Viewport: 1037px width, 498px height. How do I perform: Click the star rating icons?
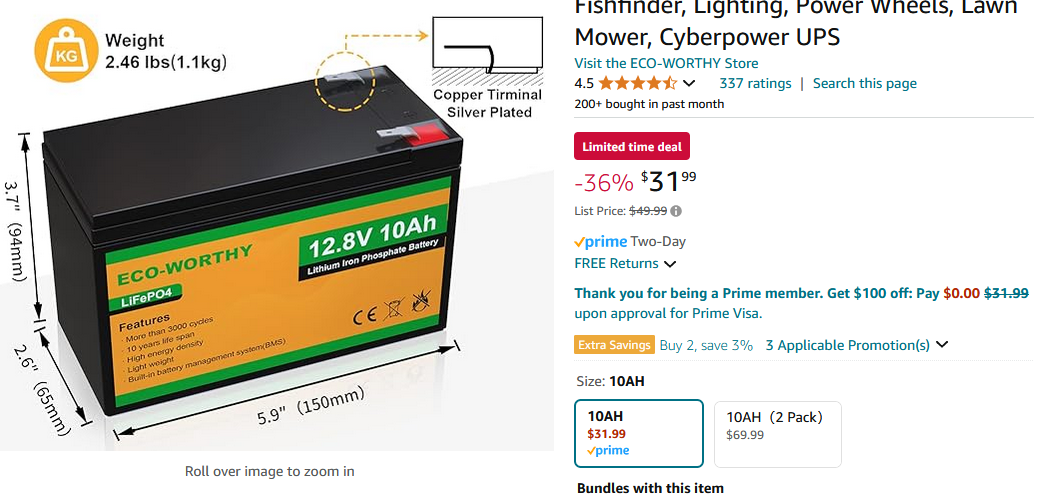(x=638, y=83)
